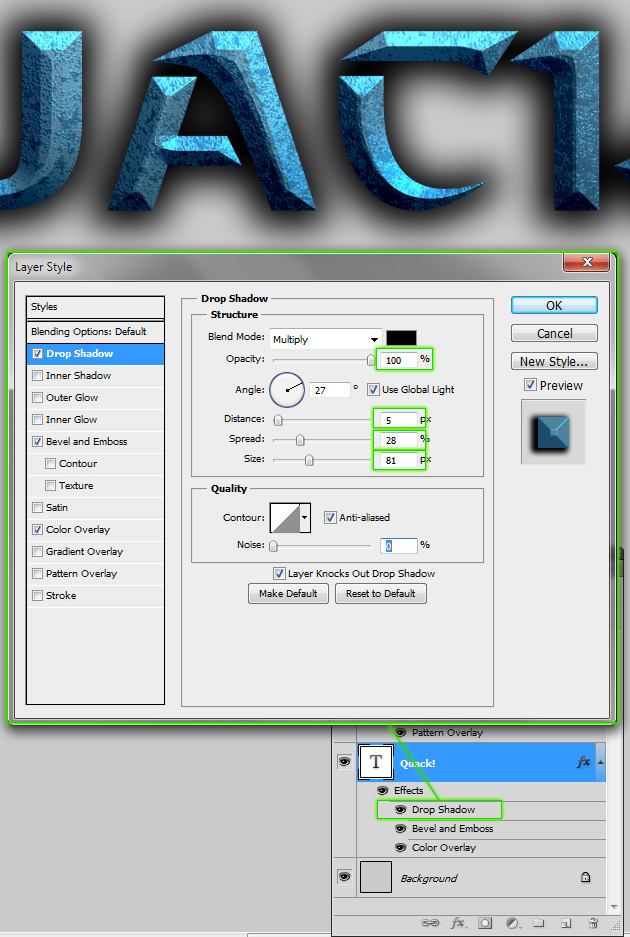Screen dimensions: 630x937
Task: Toggle the Anti-aliased checkbox
Action: point(330,517)
